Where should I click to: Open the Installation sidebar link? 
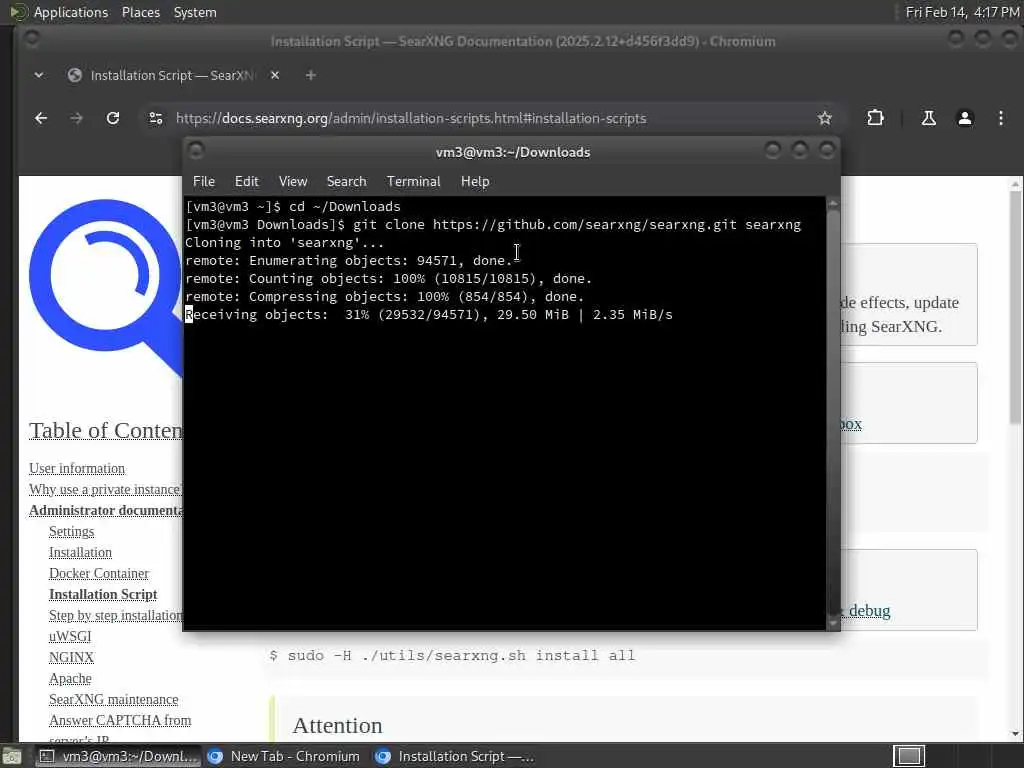pos(80,552)
